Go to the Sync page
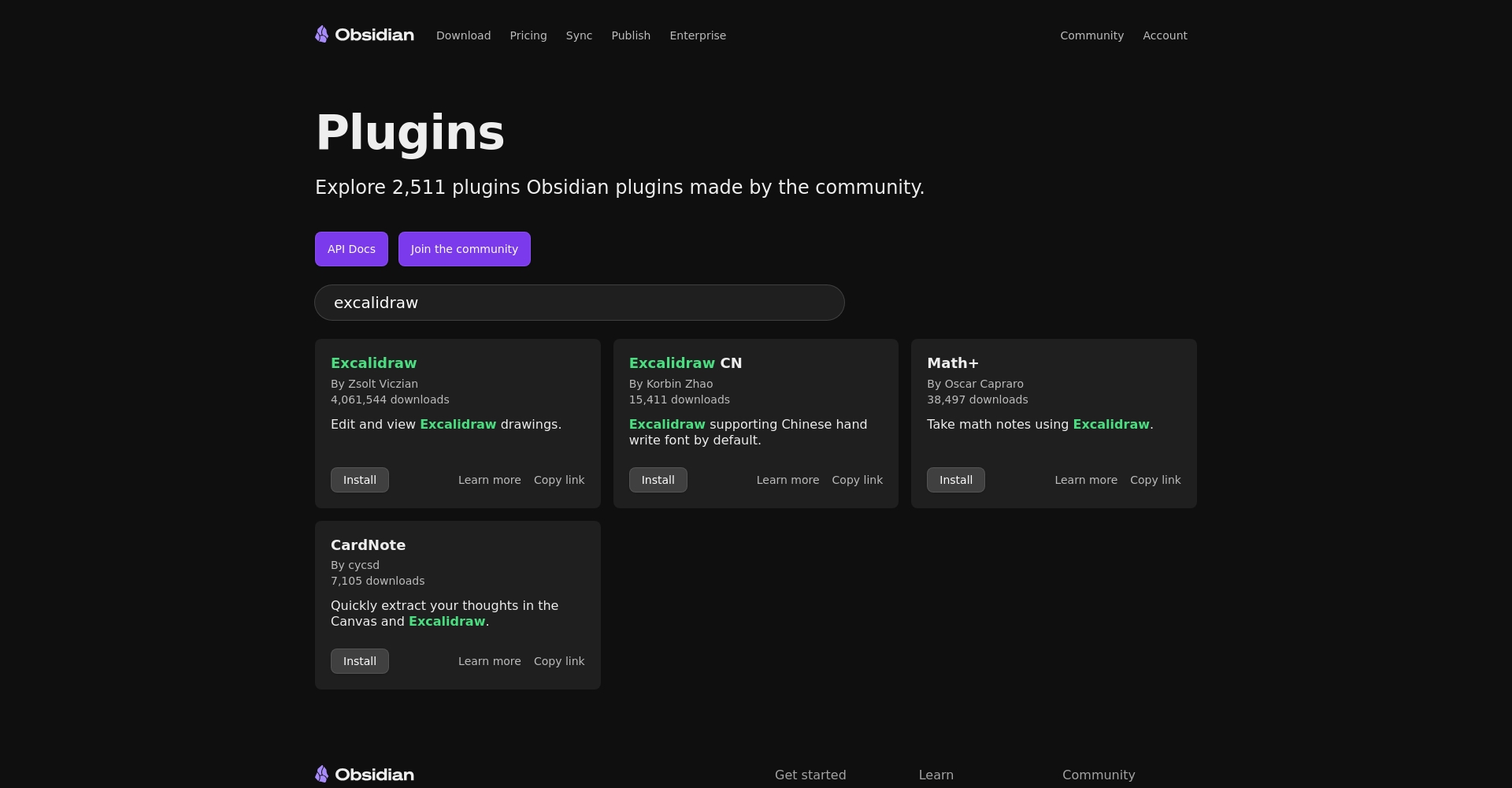This screenshot has width=1512, height=788. click(x=579, y=35)
